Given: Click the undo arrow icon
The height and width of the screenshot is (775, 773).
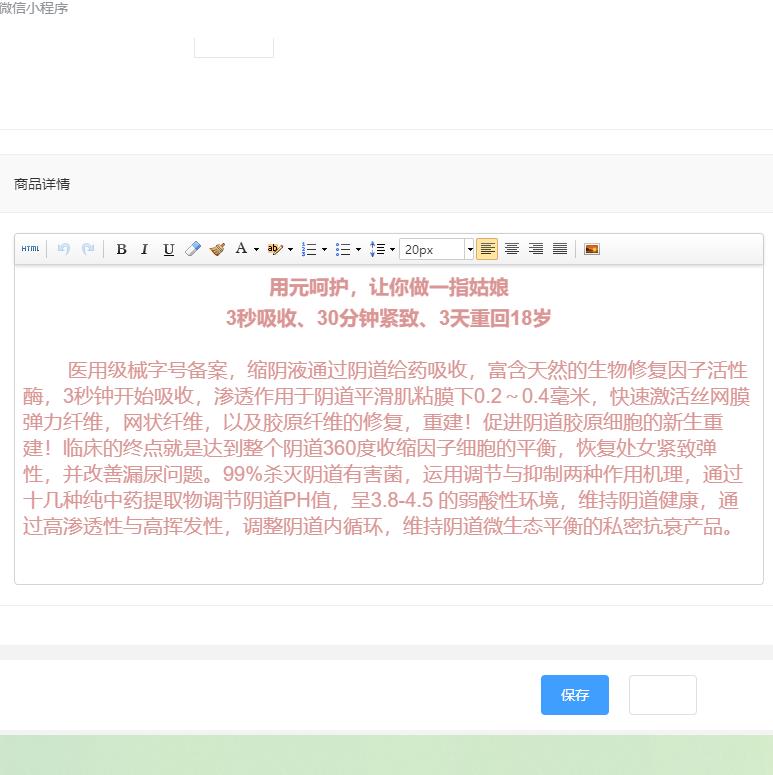Looking at the screenshot, I should pyautogui.click(x=64, y=249).
